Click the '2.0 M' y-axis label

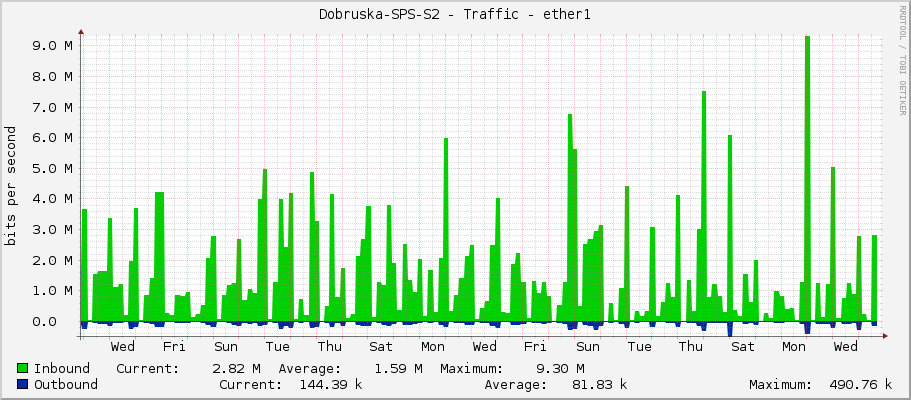tap(53, 260)
